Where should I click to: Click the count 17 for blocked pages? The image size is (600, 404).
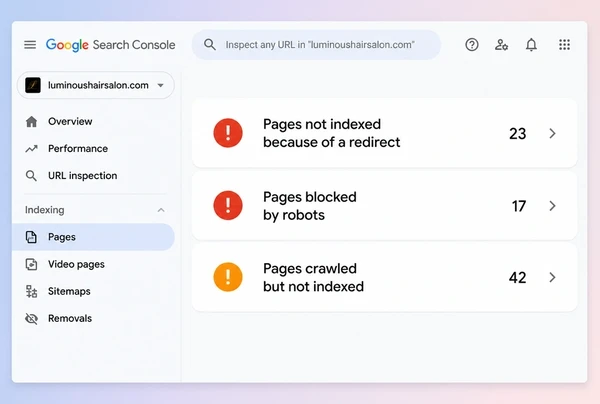[519, 206]
